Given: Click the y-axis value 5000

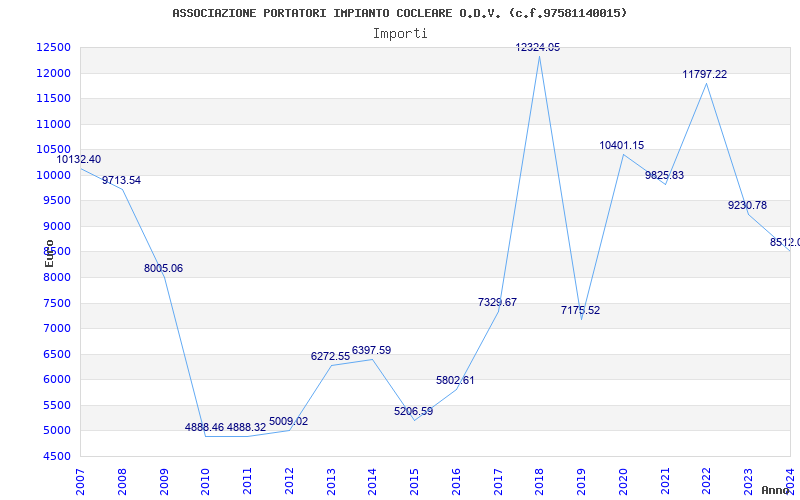Looking at the screenshot, I should (x=56, y=431).
